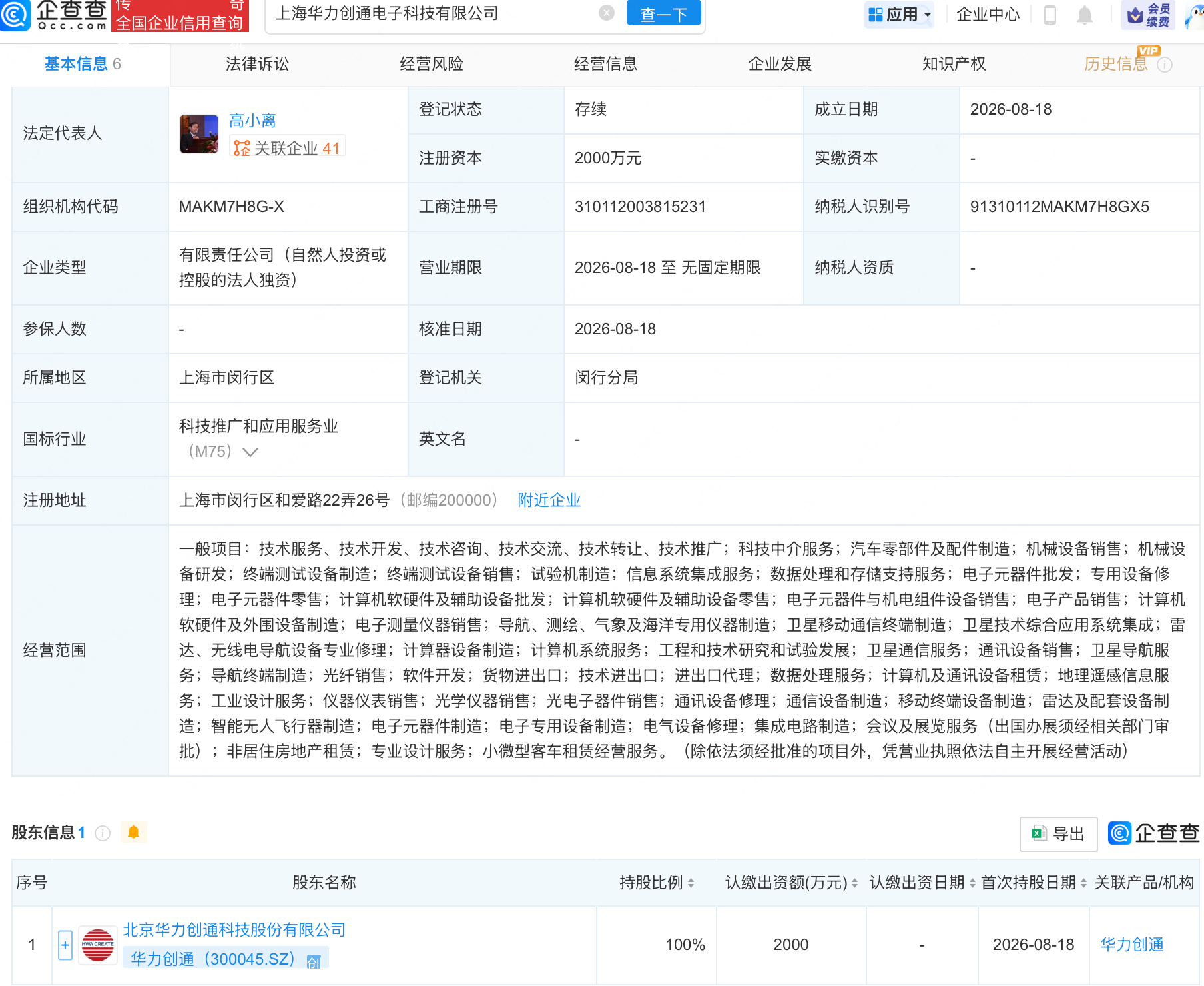Image resolution: width=1204 pixels, height=986 pixels.
Task: Click the company name search field
Action: point(433,13)
